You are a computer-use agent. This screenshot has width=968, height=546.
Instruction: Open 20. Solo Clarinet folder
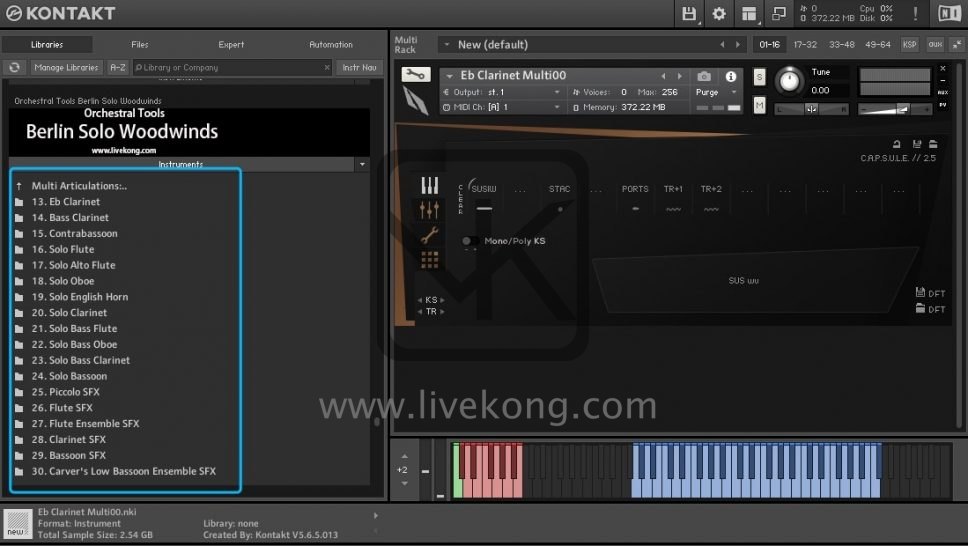pyautogui.click(x=69, y=313)
